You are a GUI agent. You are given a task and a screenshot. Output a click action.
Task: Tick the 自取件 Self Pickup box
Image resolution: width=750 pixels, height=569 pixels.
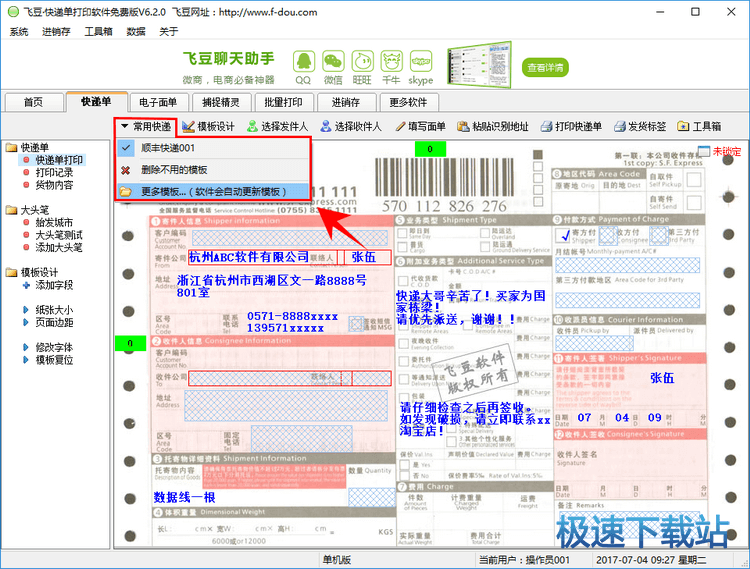[x=694, y=180]
